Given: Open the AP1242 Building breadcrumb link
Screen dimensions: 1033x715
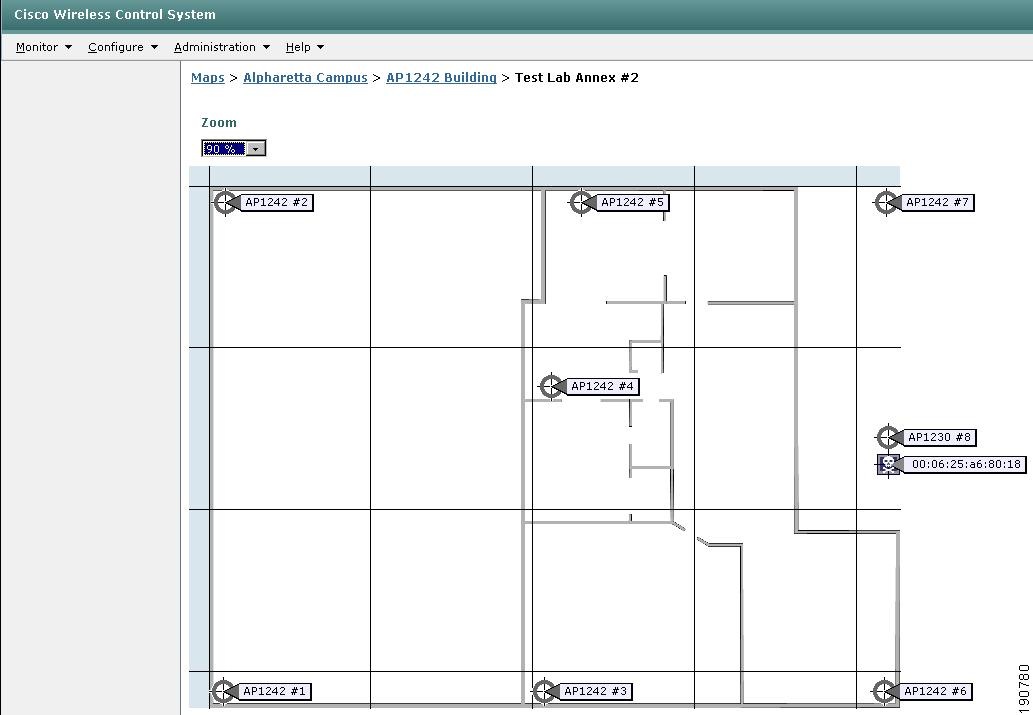Looking at the screenshot, I should click(x=441, y=78).
